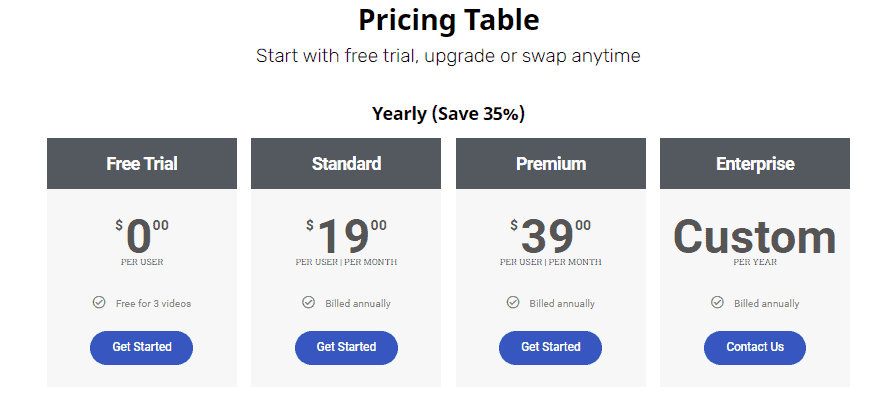The image size is (888, 417).
Task: Select the Free Trial plan header
Action: pyautogui.click(x=142, y=164)
